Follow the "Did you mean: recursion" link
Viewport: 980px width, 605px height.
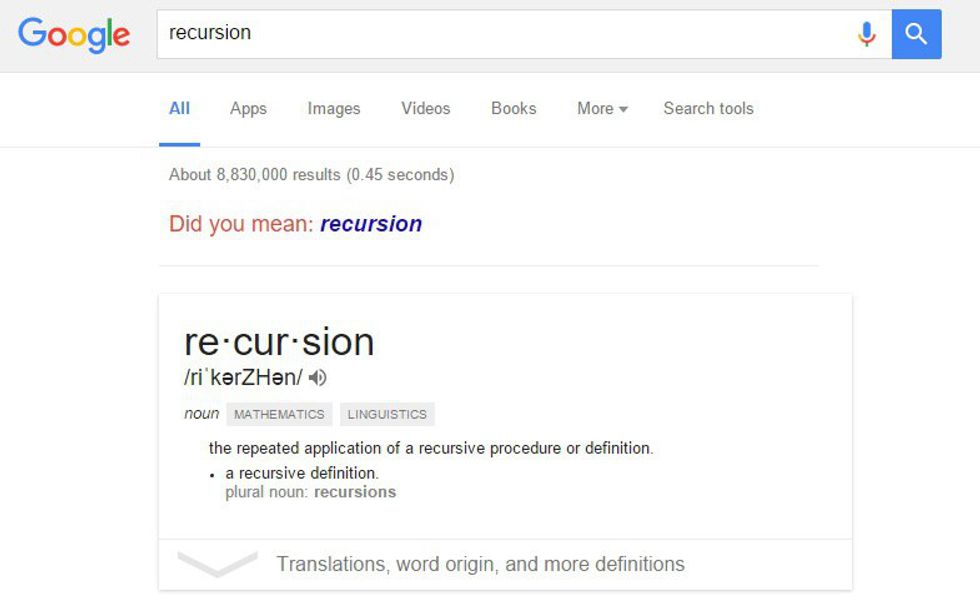(371, 224)
